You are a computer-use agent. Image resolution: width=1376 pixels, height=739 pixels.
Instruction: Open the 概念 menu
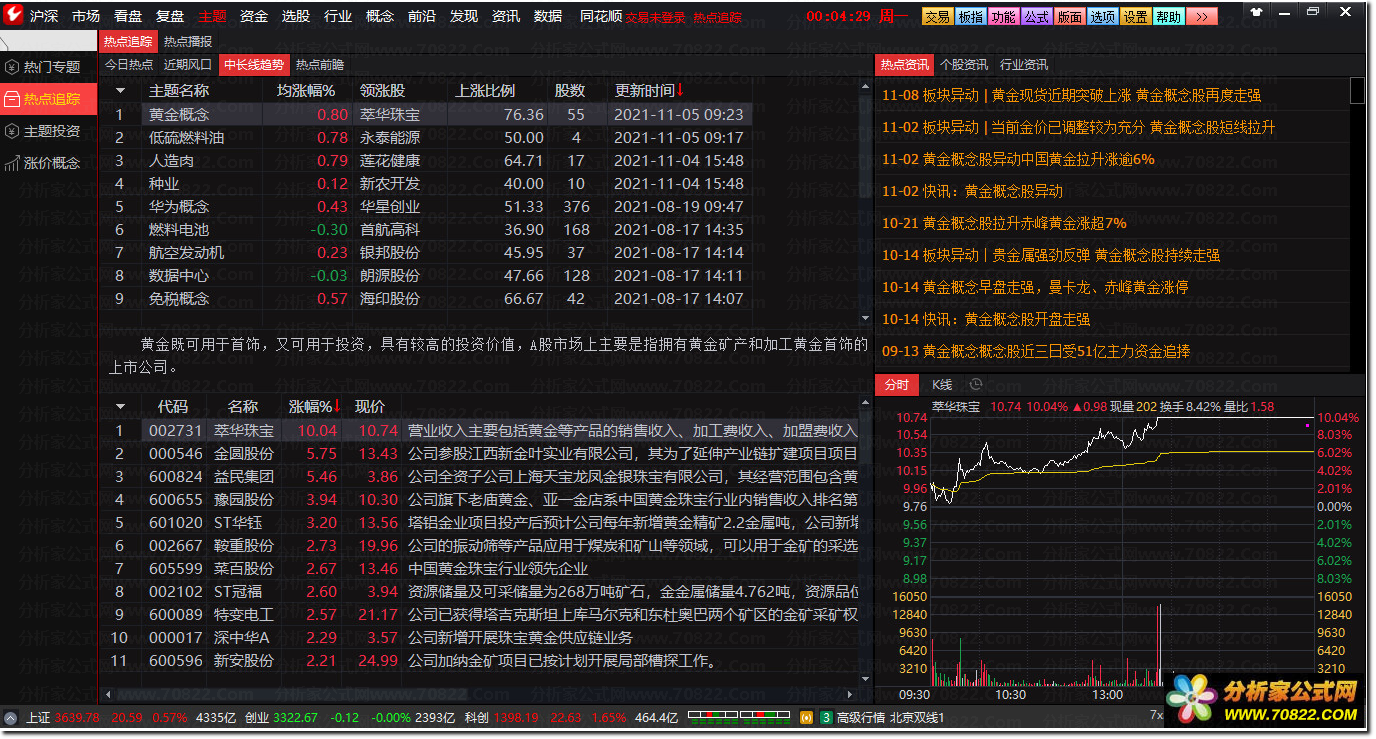379,16
